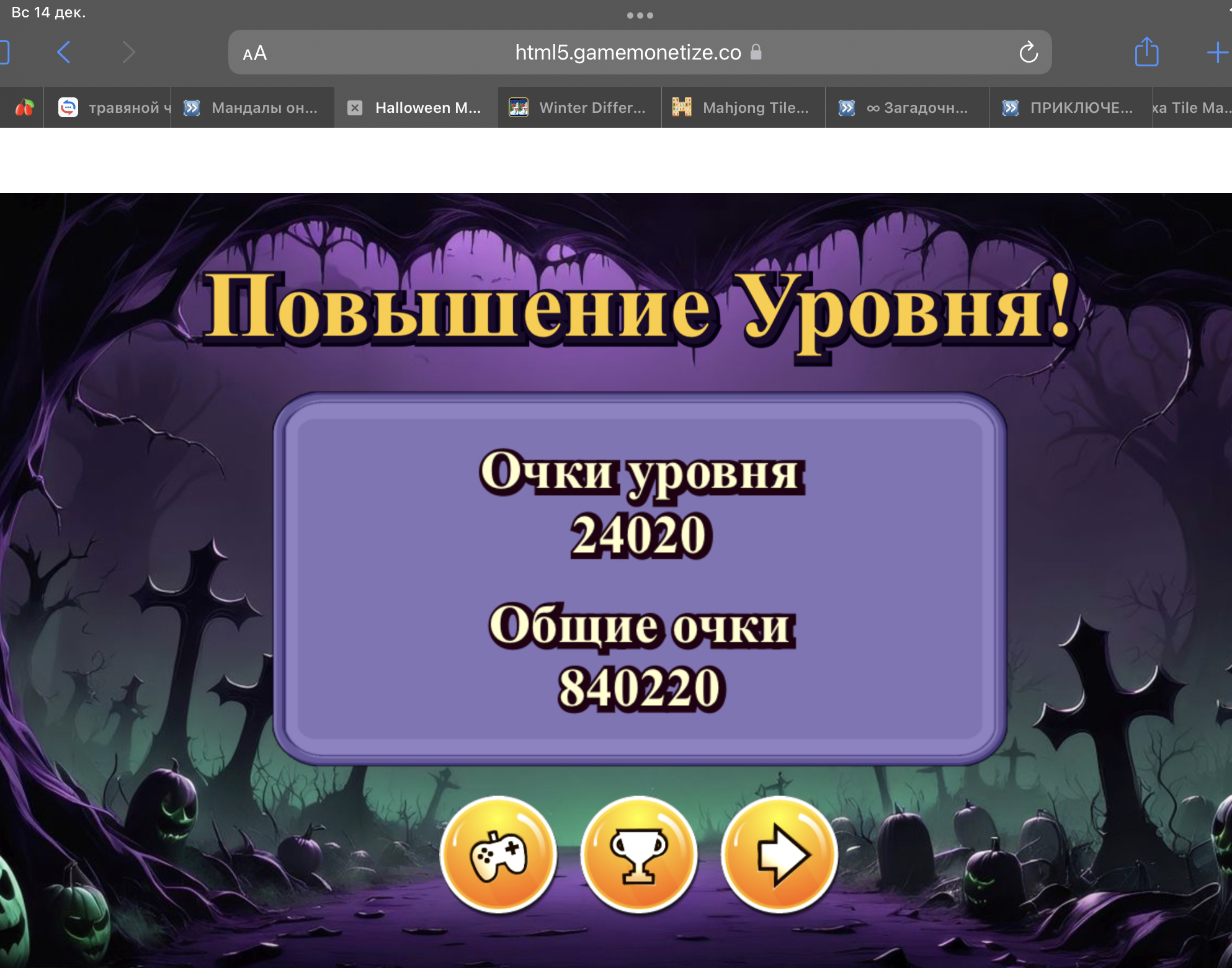Open the partially visible Tile Ma tab
The image size is (1232, 968).
pos(1192,108)
